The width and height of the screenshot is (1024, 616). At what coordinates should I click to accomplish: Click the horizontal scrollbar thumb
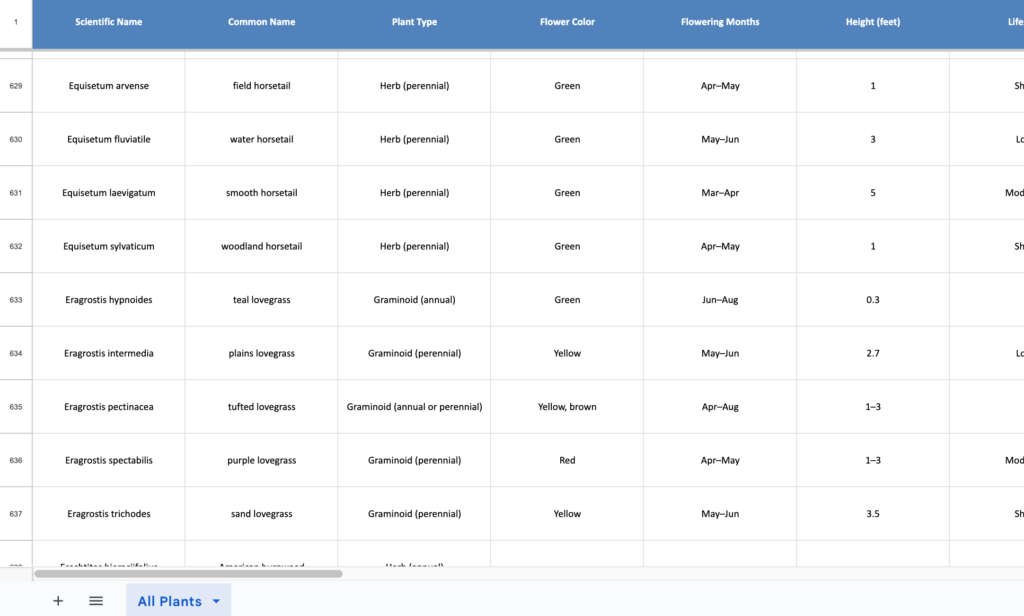[x=188, y=574]
